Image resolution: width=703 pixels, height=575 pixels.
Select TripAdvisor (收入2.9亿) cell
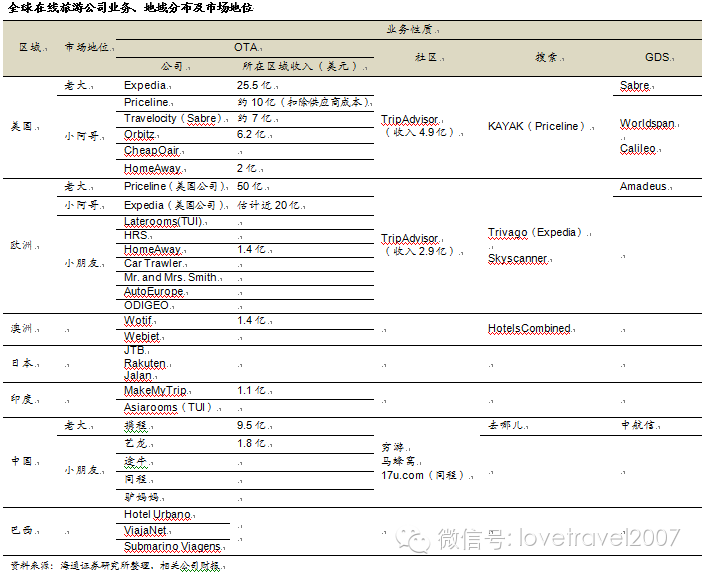418,244
